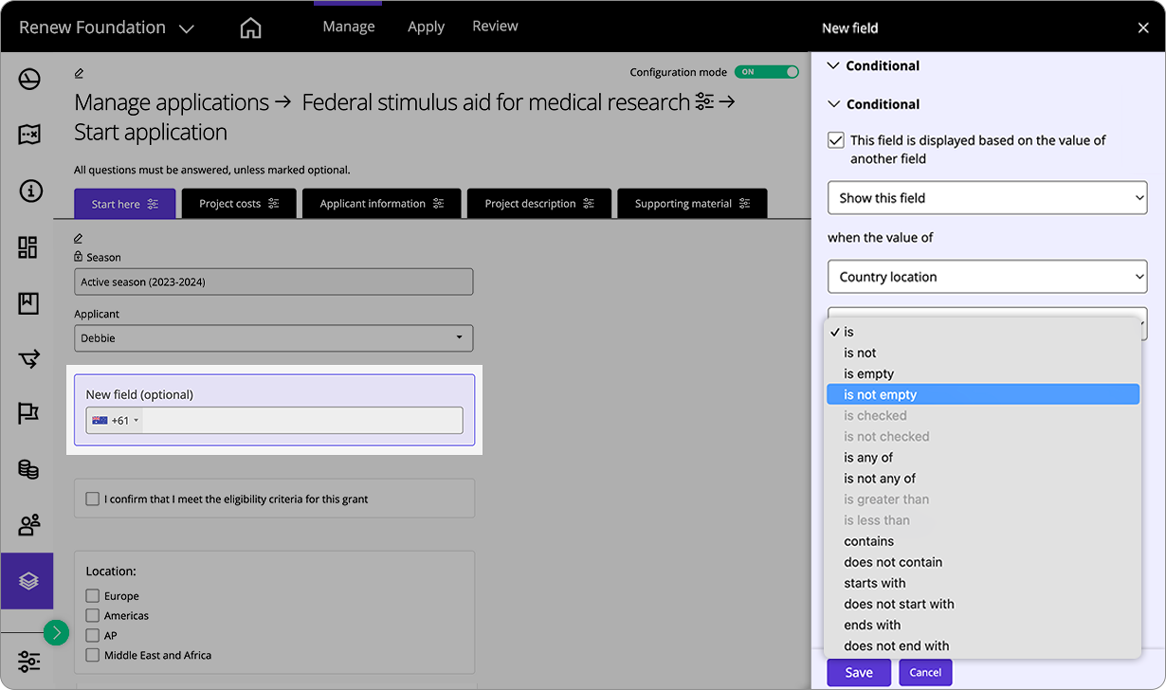Select 'is not empty' from operator list
1166x690 pixels.
(880, 395)
